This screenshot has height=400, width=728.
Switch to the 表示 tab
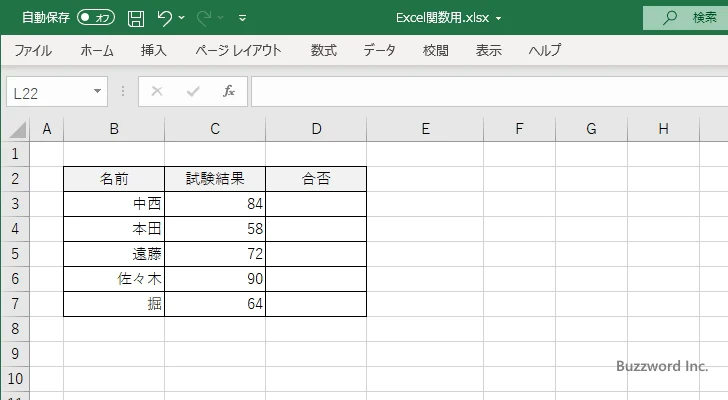click(x=488, y=50)
